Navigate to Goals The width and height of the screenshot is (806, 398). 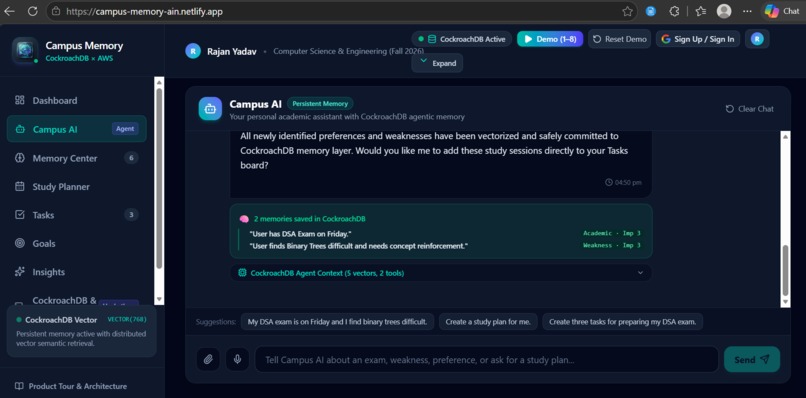pos(77,243)
